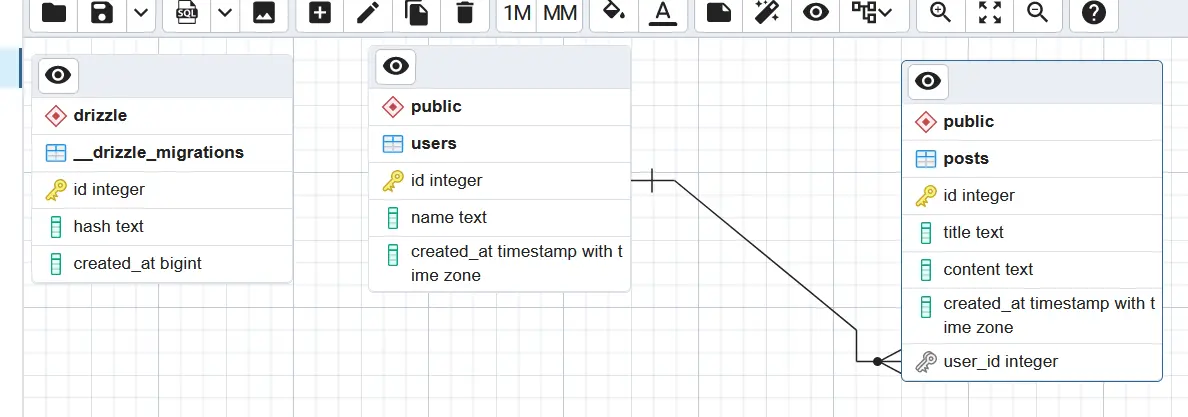The image size is (1188, 417).
Task: Add a many-to-many MM link
Action: pos(560,13)
